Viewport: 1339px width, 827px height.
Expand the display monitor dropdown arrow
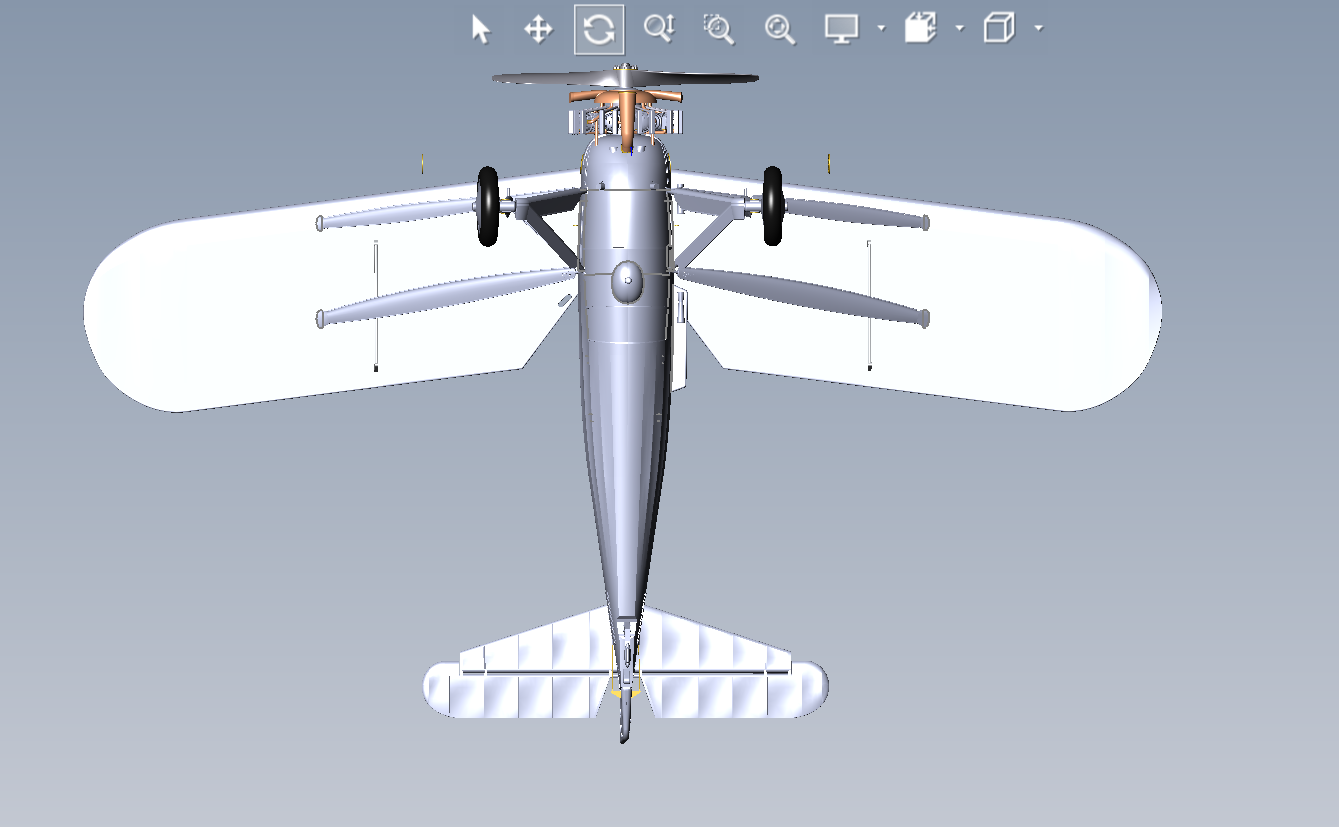point(881,29)
